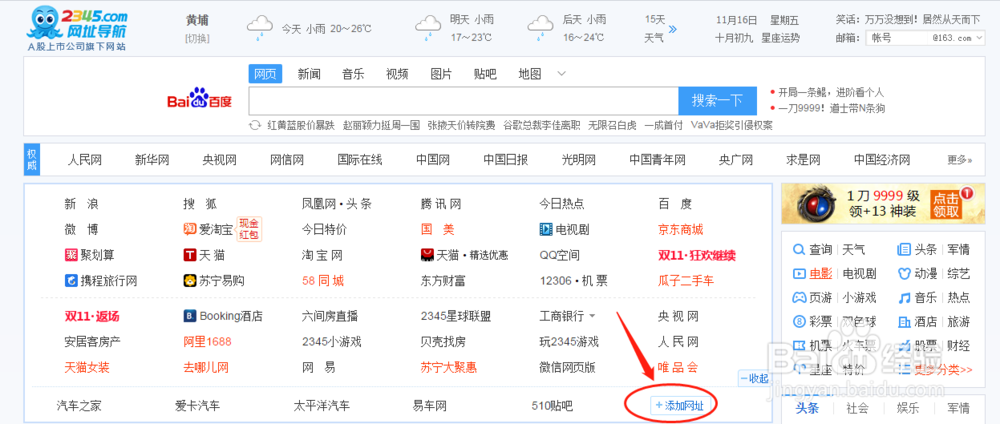1000x424 pixels.
Task: Click the 页游 gamepad icon
Action: [x=798, y=297]
